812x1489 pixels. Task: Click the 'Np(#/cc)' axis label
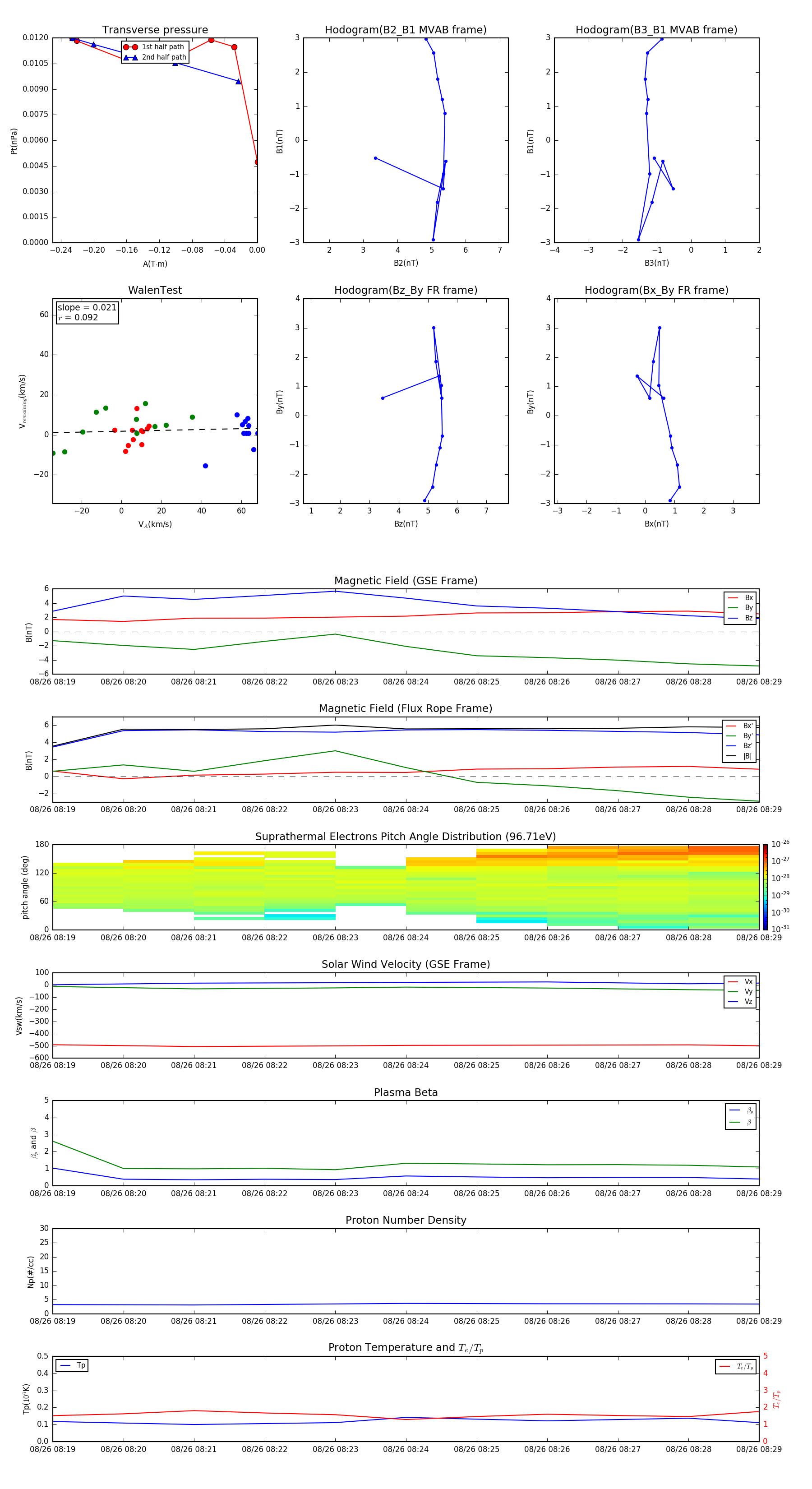[x=31, y=1272]
